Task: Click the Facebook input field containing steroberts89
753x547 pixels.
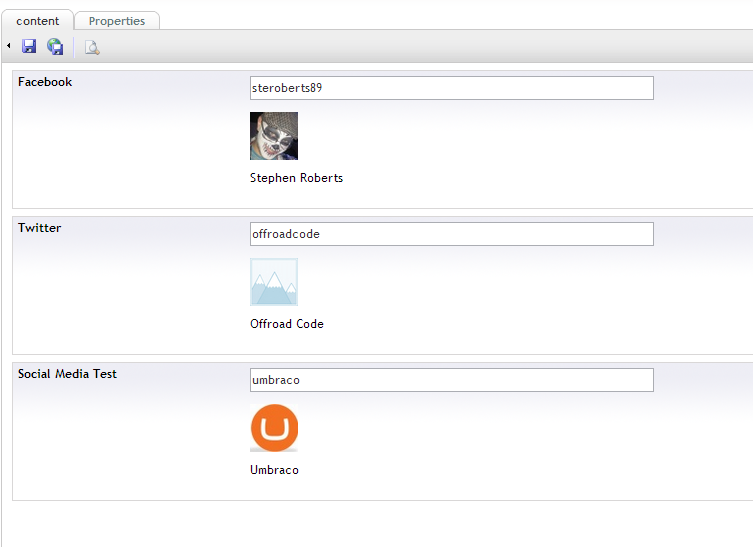Action: 451,88
